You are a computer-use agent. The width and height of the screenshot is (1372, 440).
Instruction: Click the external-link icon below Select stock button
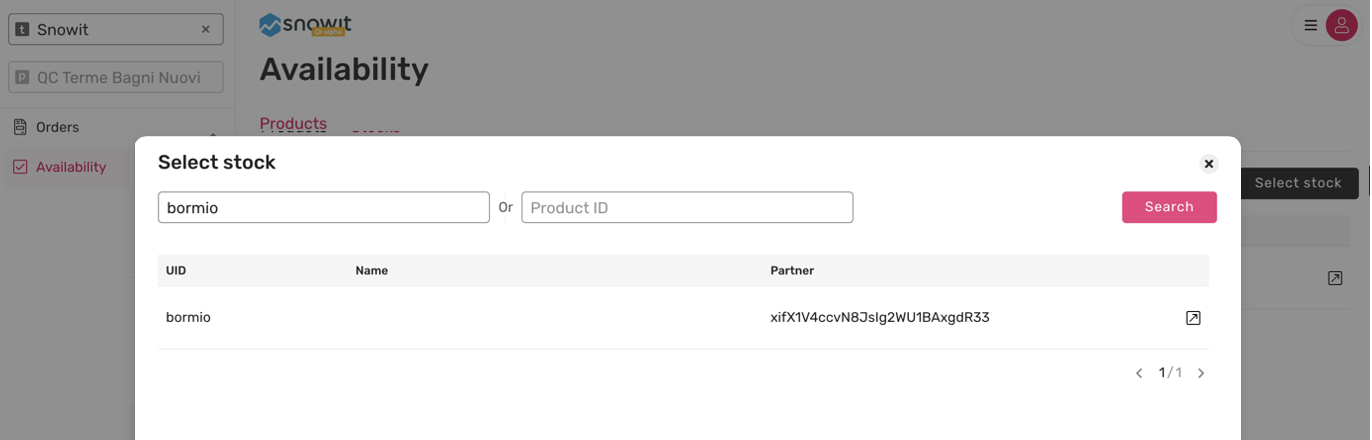click(x=1334, y=278)
